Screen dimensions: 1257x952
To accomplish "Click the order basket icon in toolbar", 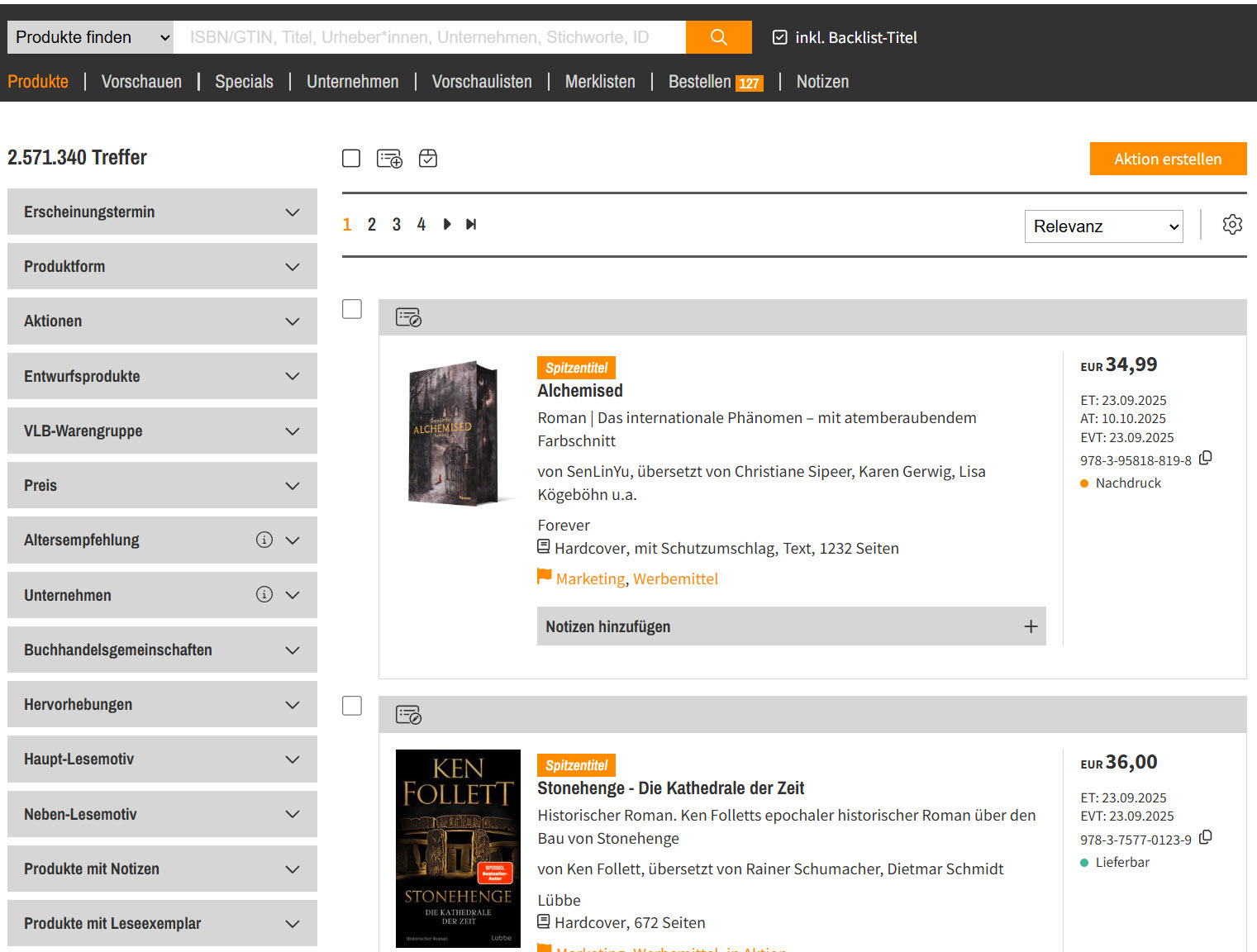I will 428,159.
